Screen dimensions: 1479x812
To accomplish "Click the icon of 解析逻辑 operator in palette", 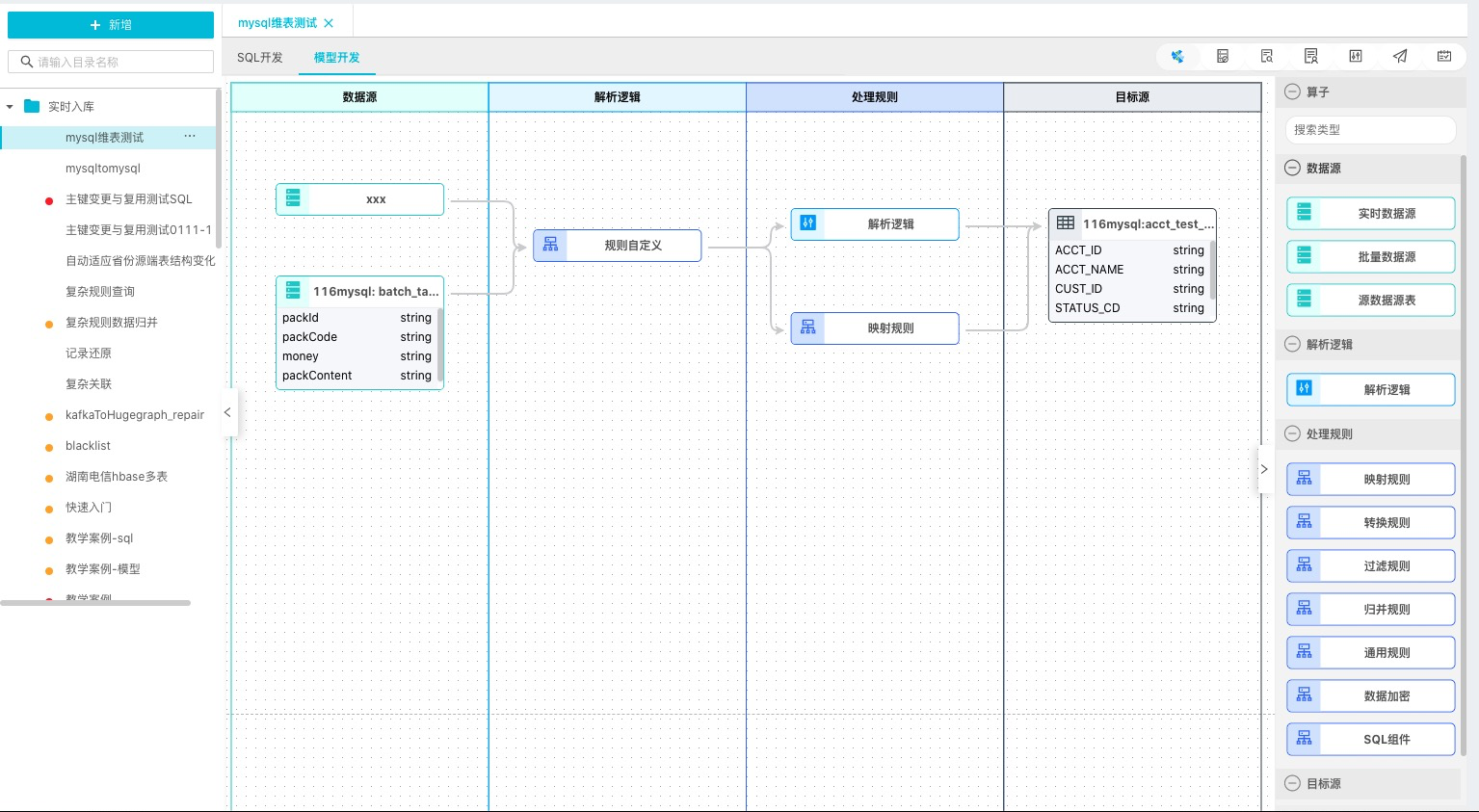I will point(1305,388).
